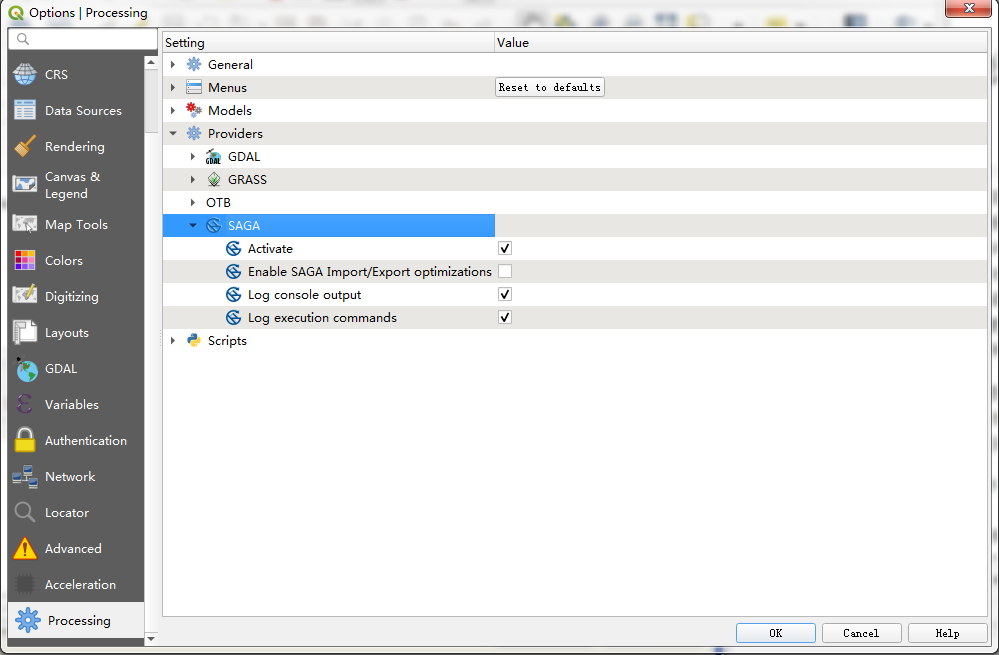Click the Setting column header
The image size is (999, 655).
click(329, 43)
